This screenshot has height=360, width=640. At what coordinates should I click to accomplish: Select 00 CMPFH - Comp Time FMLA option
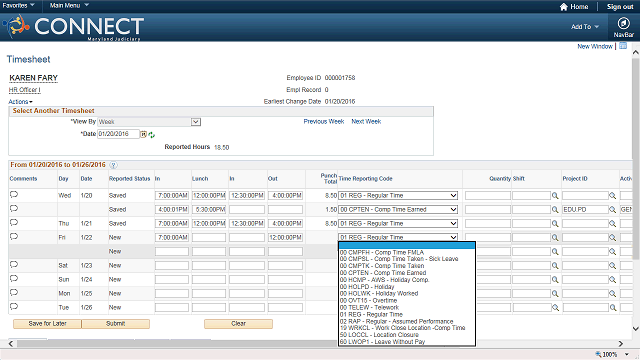pos(407,252)
